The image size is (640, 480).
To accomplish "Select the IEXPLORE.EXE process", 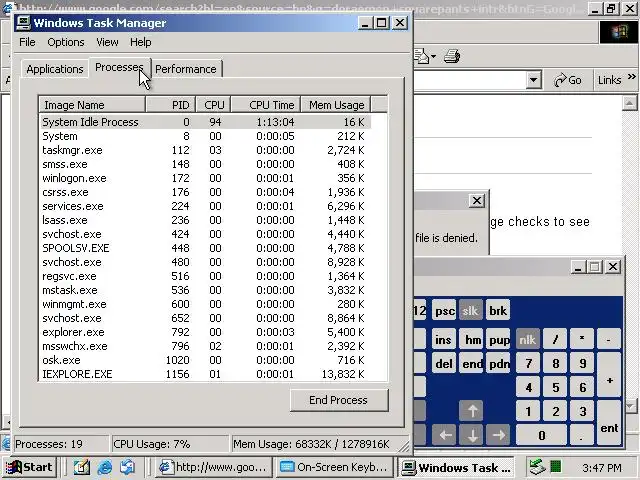I will point(205,374).
